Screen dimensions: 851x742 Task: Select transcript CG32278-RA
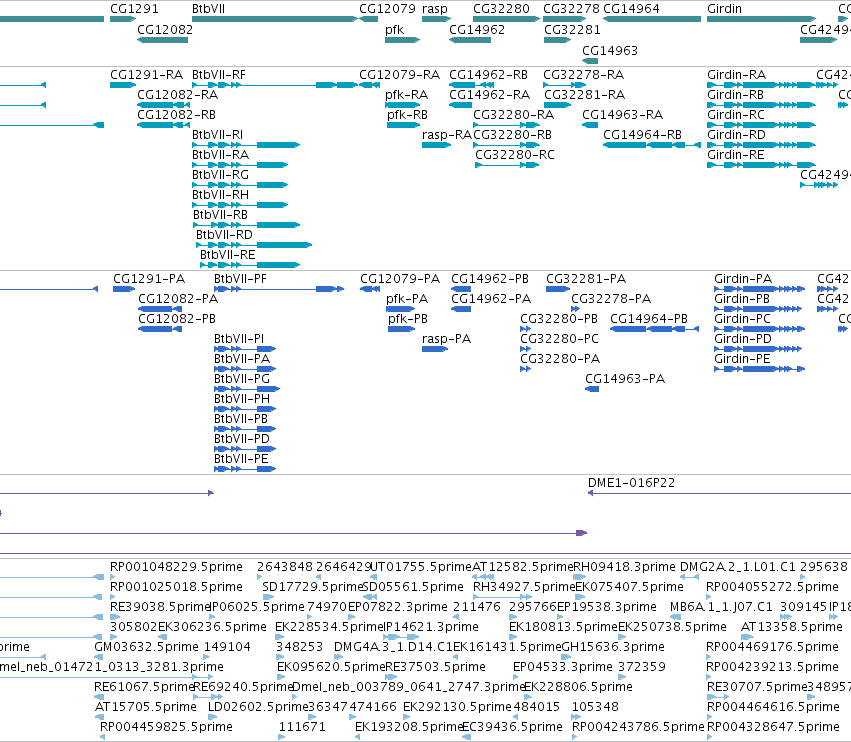[583, 74]
